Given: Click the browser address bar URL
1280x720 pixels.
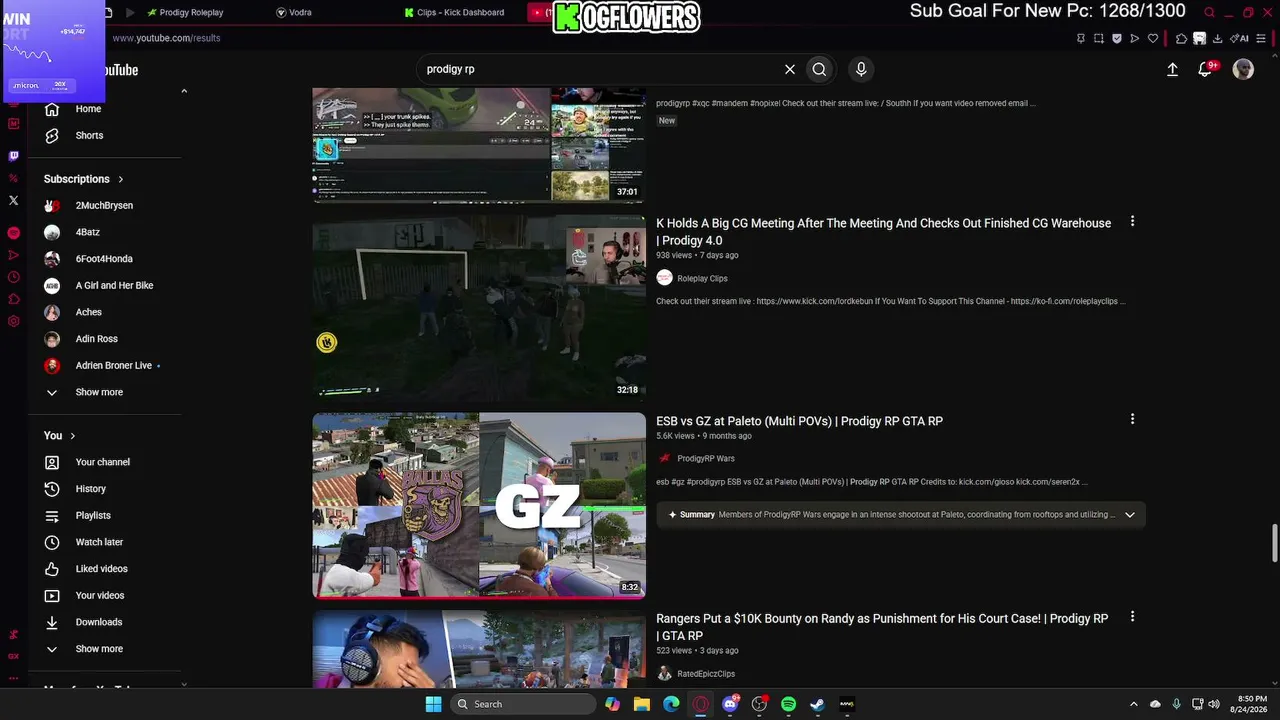Looking at the screenshot, I should [x=166, y=38].
